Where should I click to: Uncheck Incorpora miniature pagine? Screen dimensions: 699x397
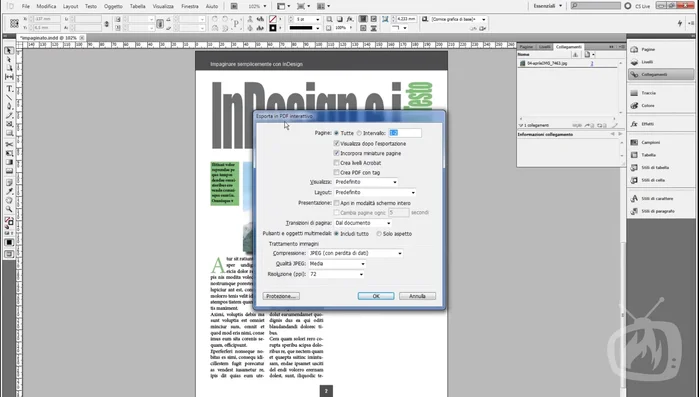pyautogui.click(x=337, y=153)
